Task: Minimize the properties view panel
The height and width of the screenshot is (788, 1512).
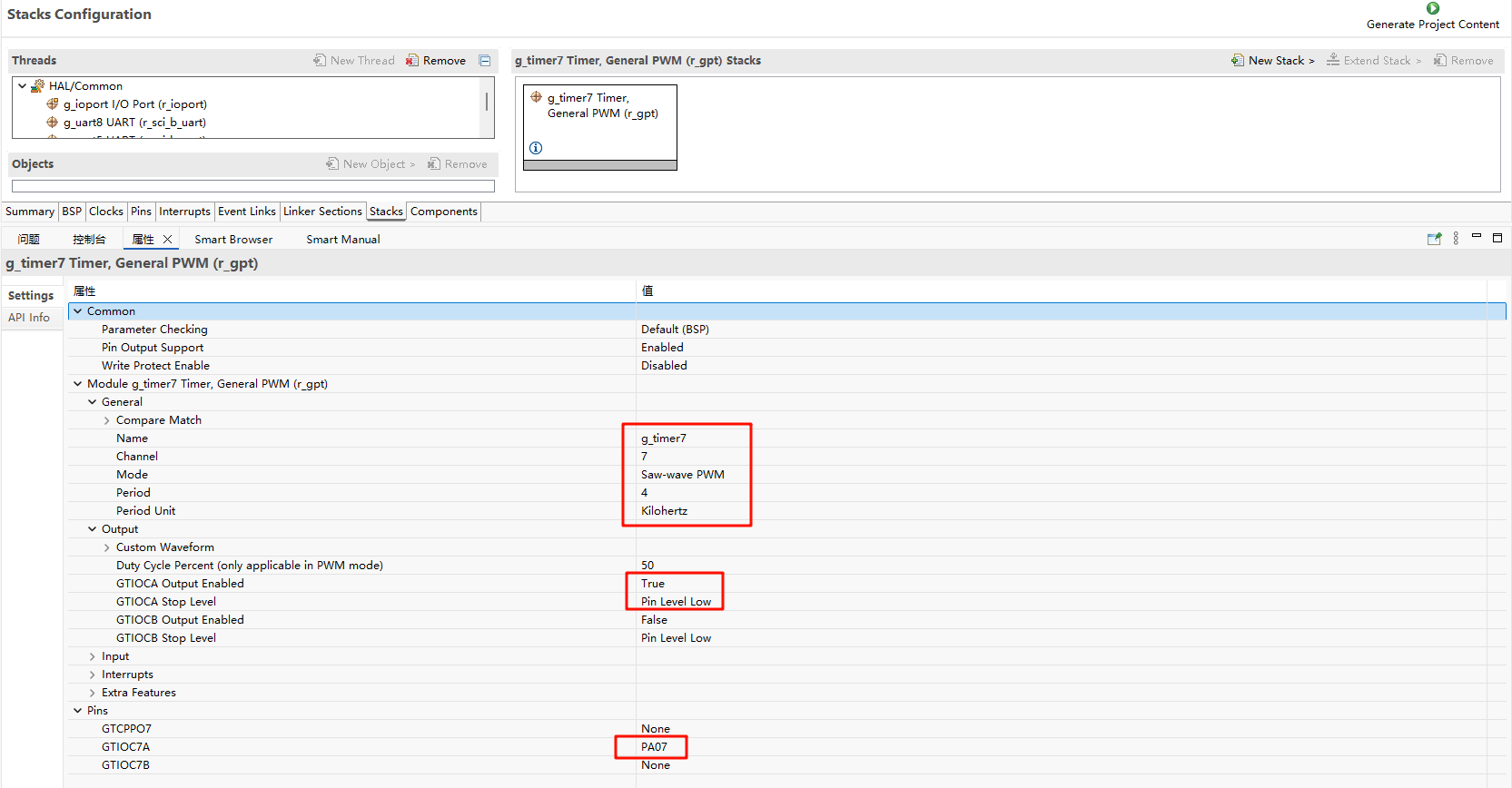Action: click(1477, 236)
